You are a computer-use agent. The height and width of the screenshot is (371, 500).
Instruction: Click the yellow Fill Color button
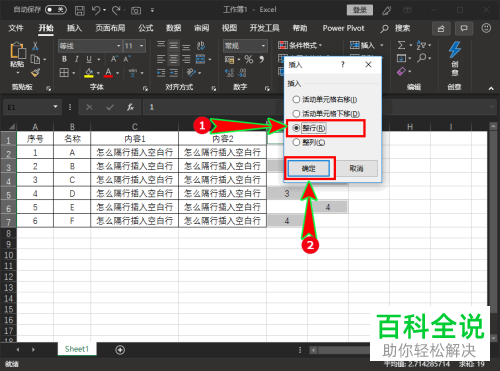(89, 72)
